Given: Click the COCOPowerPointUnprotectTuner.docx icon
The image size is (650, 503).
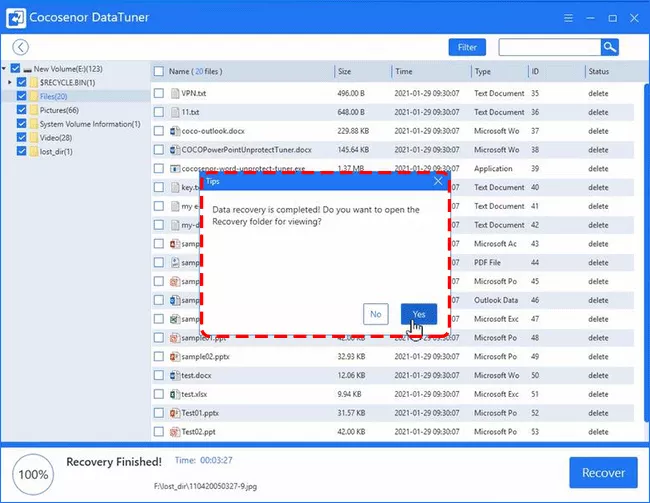Looking at the screenshot, I should tap(175, 150).
